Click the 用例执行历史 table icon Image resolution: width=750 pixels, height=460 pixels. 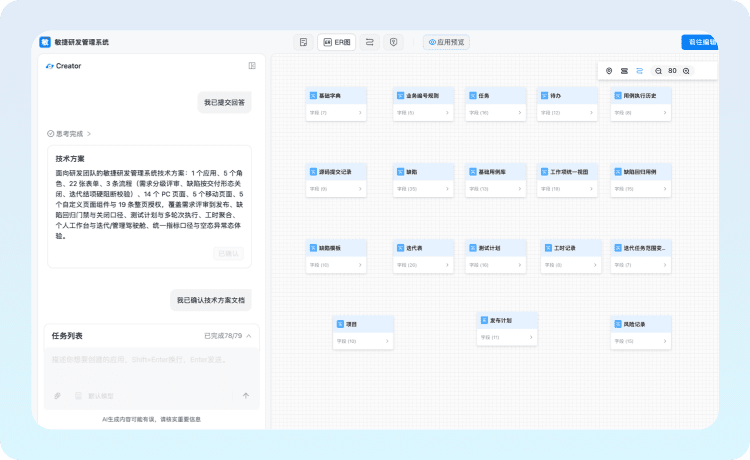[618, 96]
